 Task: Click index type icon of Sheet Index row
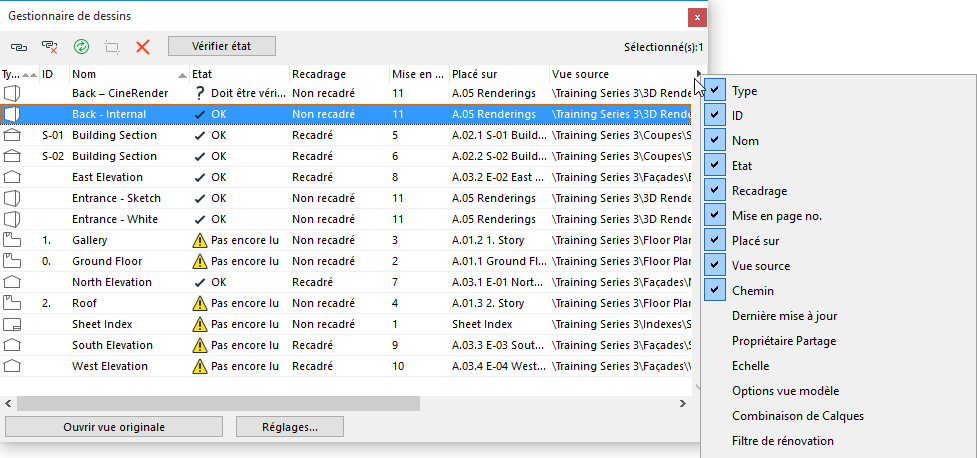click(12, 325)
